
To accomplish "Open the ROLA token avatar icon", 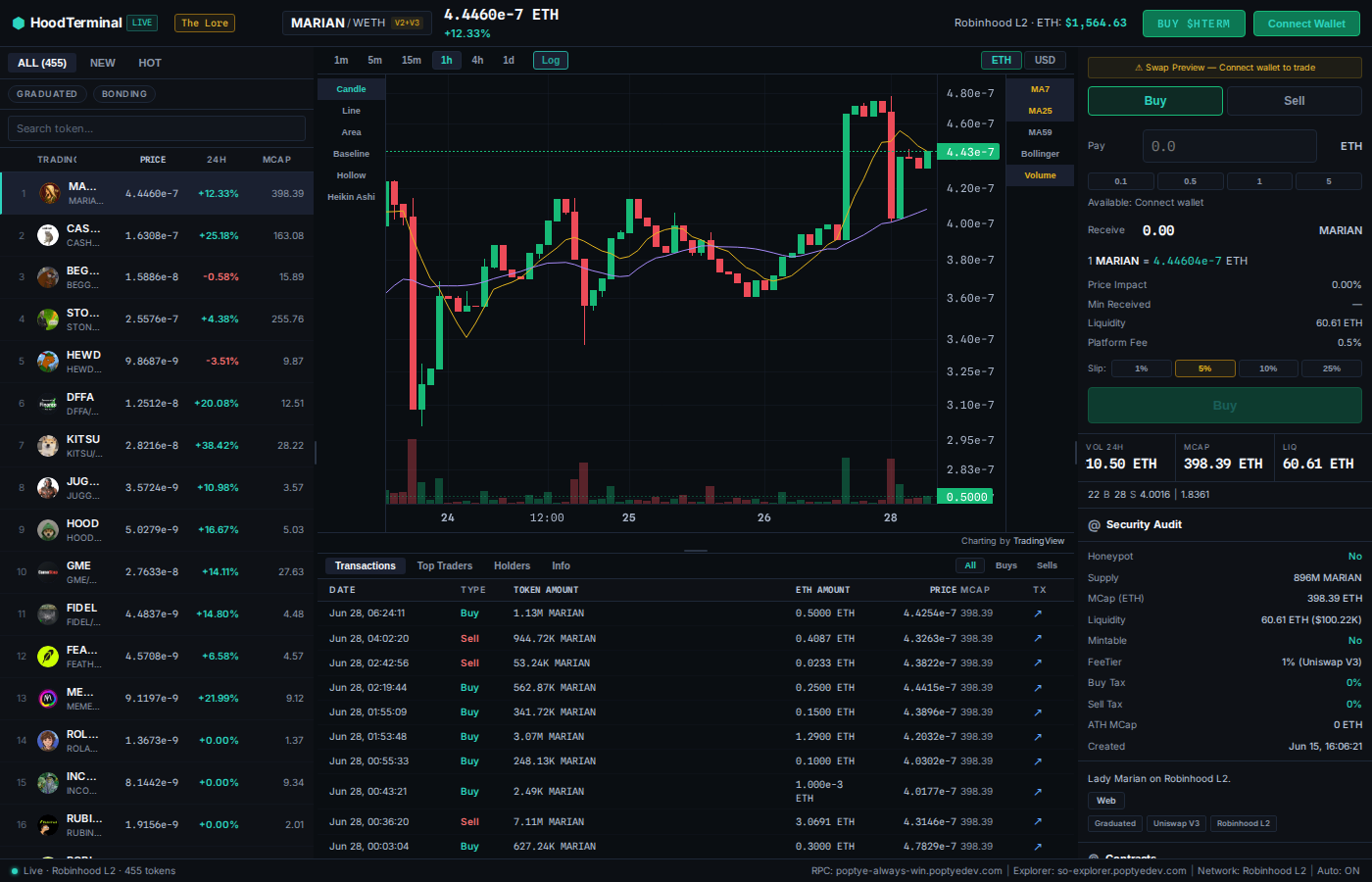I will pos(48,741).
